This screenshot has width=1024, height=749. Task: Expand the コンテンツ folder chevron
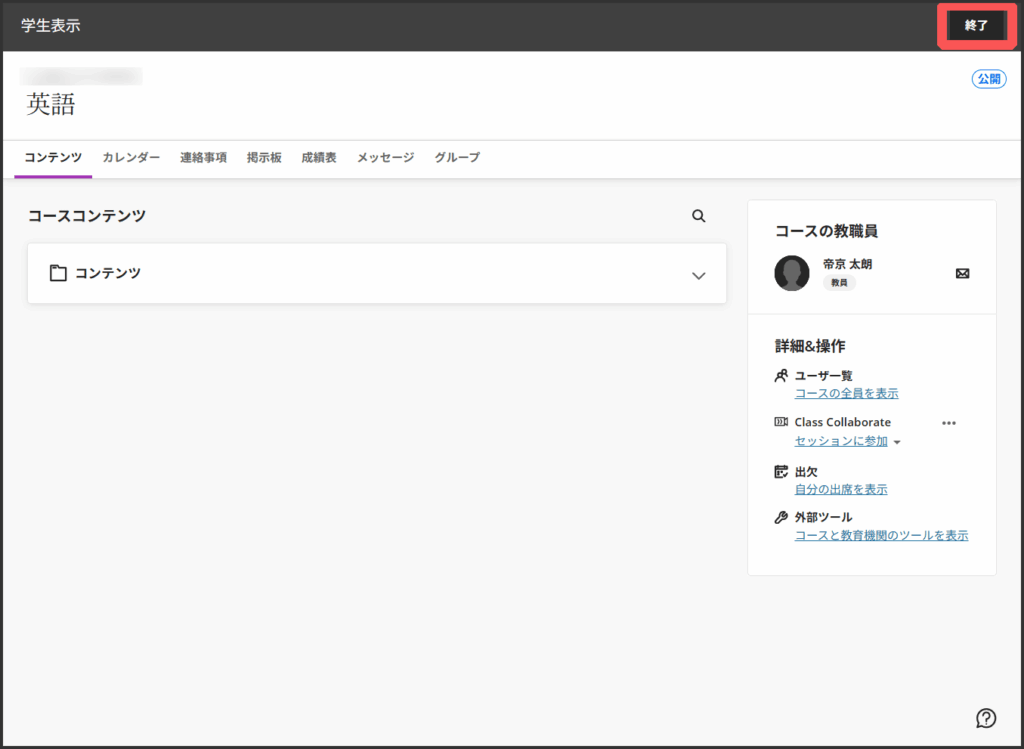699,276
